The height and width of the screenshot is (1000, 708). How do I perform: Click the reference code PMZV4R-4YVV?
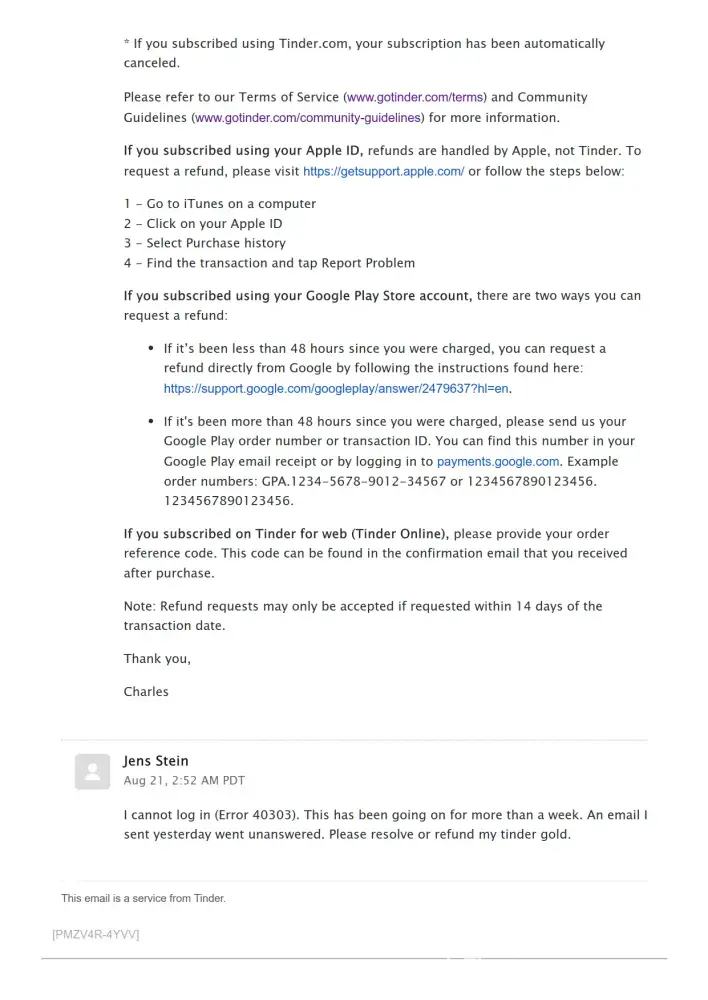96,934
